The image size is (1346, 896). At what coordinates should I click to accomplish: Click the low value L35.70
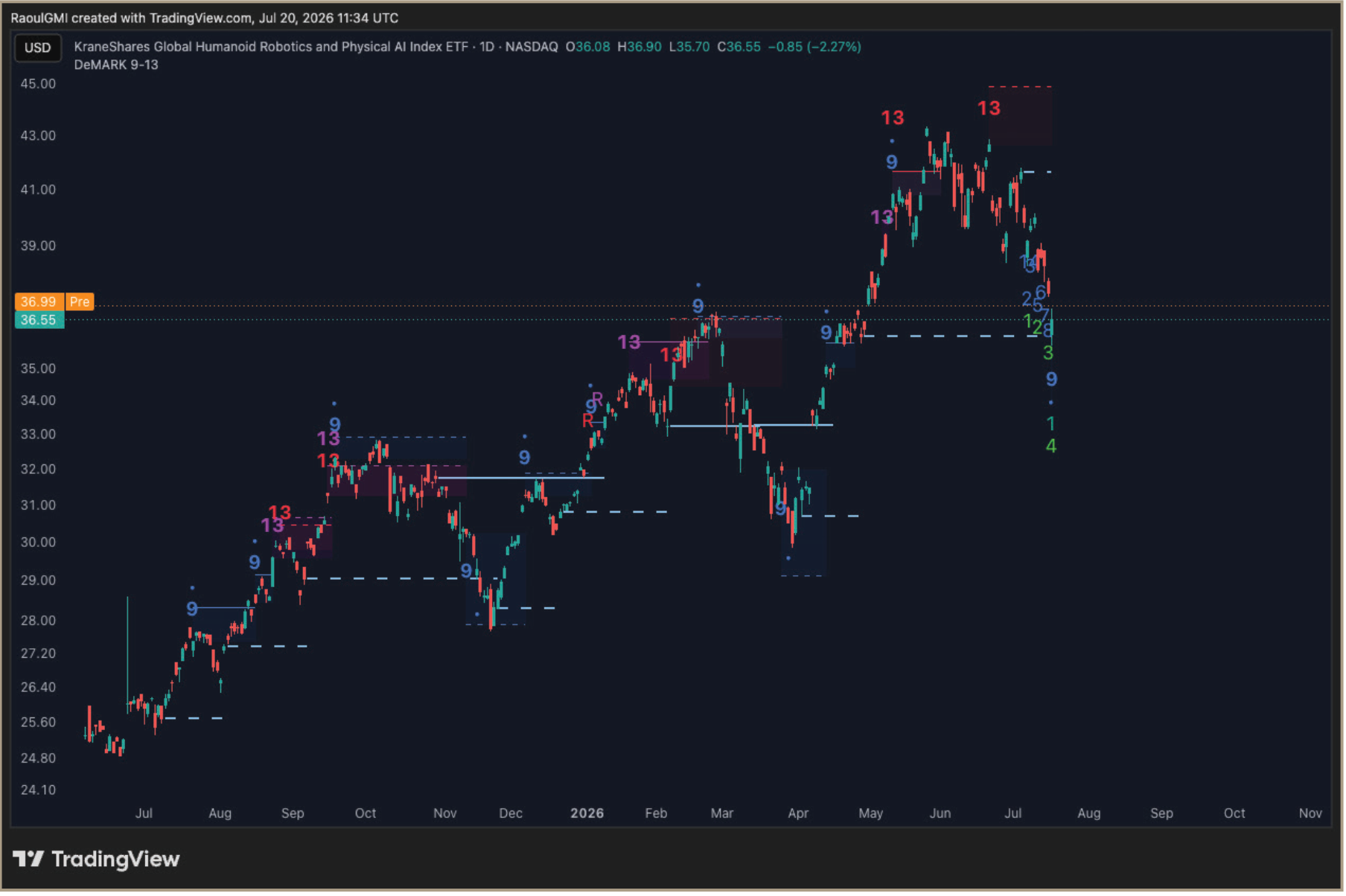689,47
